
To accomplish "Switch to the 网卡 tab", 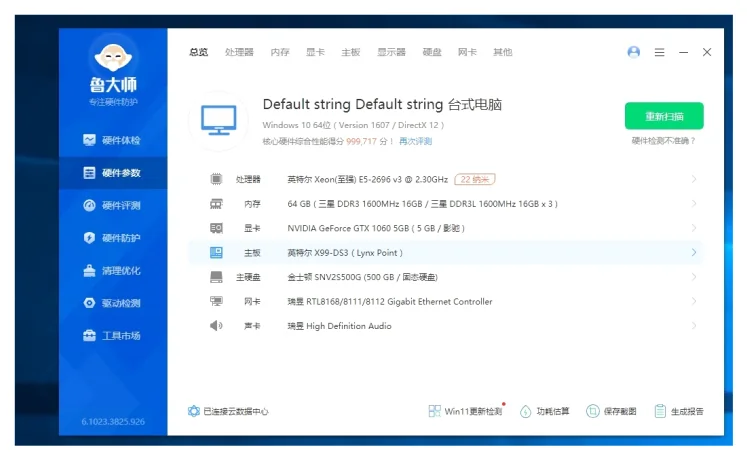I will click(x=467, y=52).
